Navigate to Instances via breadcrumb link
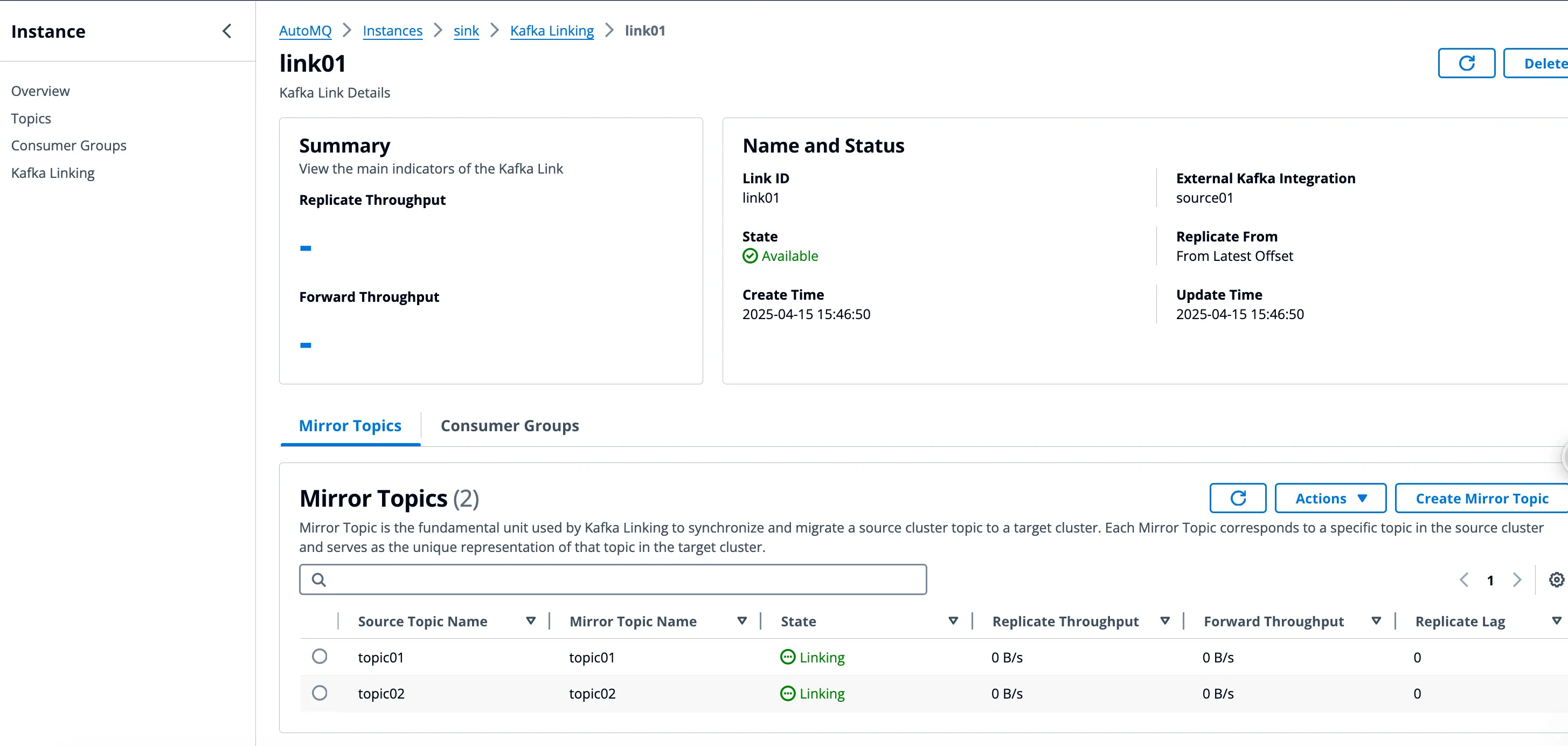Viewport: 1568px width, 746px height. coord(392,30)
